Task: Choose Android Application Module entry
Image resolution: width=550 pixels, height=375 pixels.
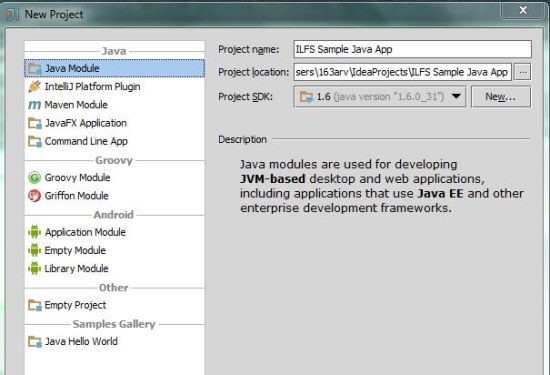Action: pyautogui.click(x=115, y=232)
